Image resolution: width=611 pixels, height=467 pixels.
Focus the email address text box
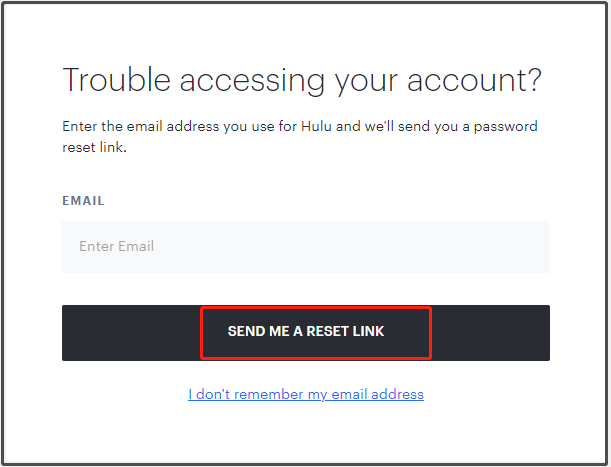click(306, 247)
